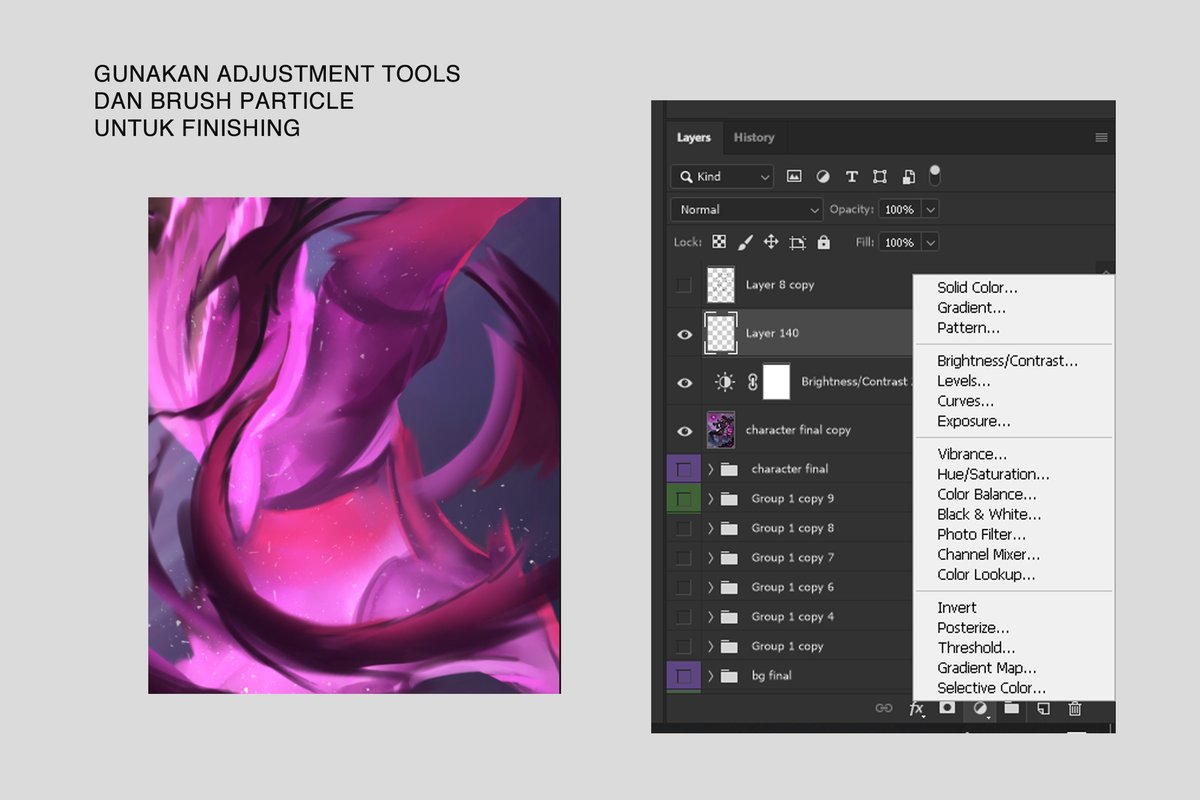Click Brightness/Contrast white mask thumbnail
The image size is (1200, 800).
(x=777, y=382)
